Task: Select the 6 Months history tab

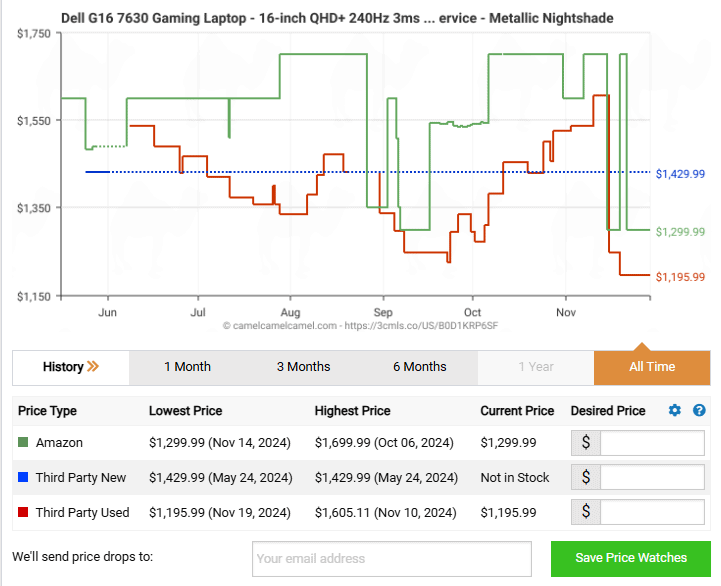Action: click(419, 367)
